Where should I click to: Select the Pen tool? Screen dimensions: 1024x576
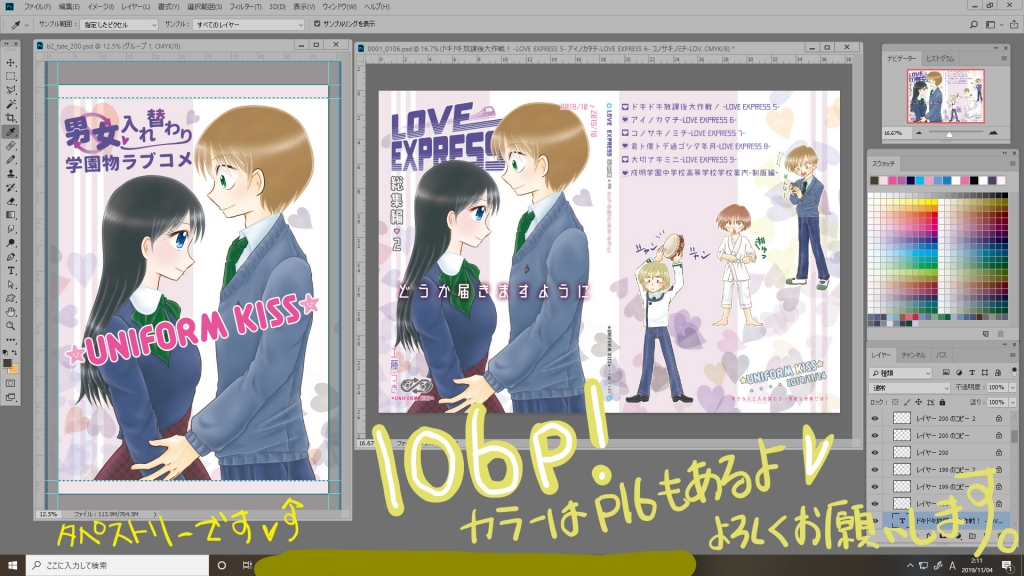click(x=11, y=257)
